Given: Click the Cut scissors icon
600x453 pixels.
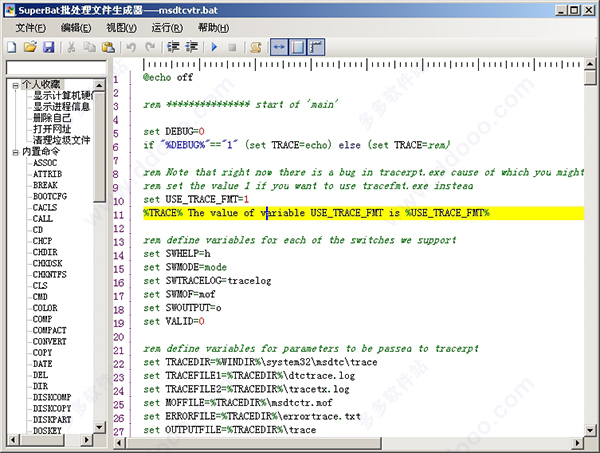Looking at the screenshot, I should point(71,47).
